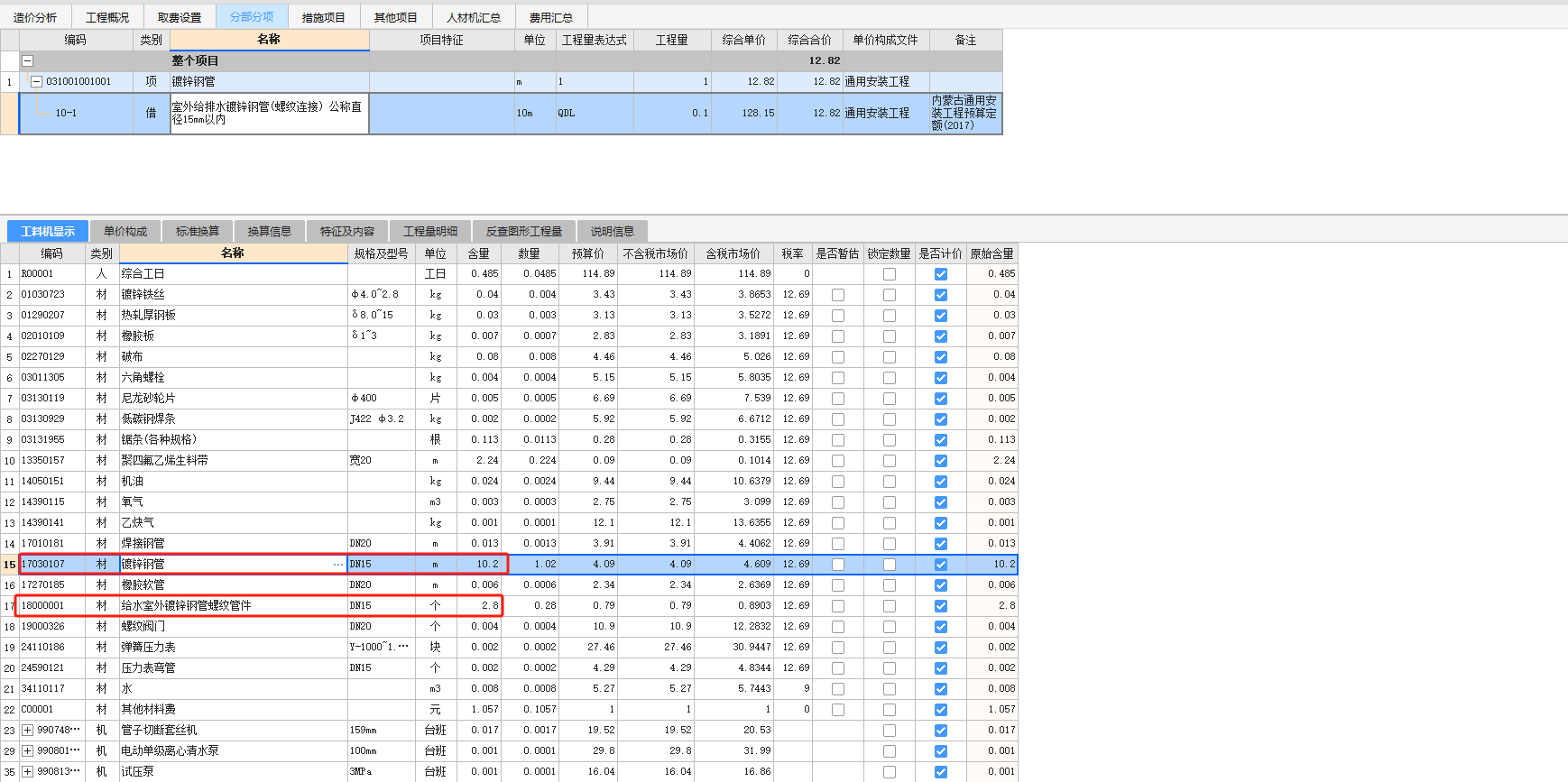Open the 取费设置 tab
1568x782 pixels.
180,17
